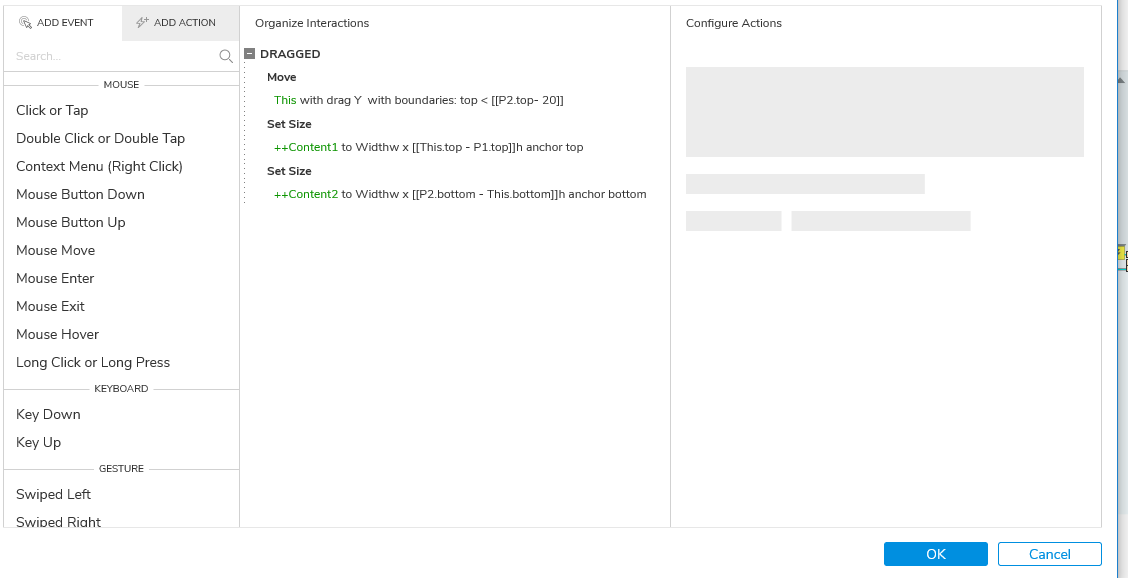
Task: Pick Context Menu (Right Click) event
Action: pos(99,166)
